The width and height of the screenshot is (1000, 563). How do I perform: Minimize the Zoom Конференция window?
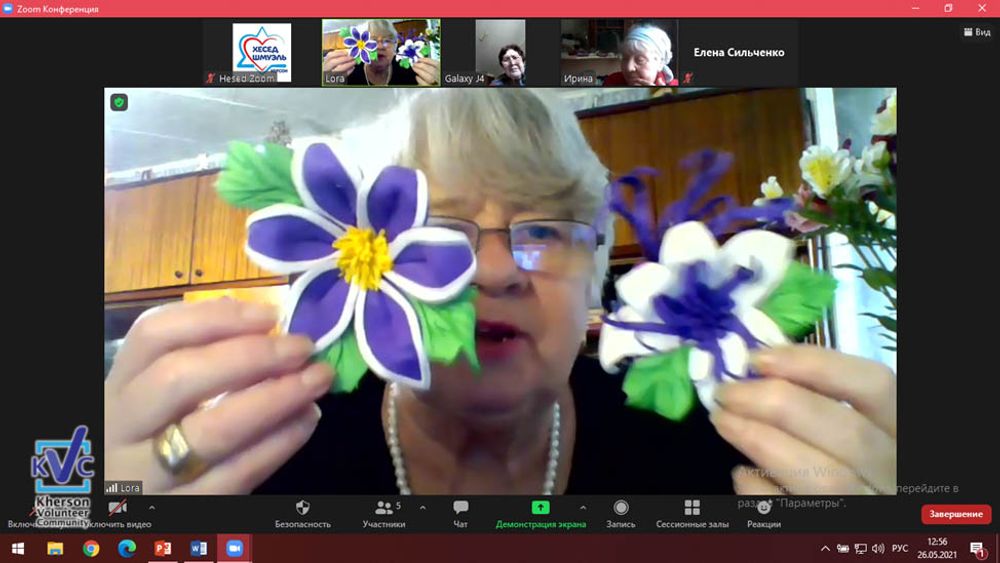click(x=915, y=8)
